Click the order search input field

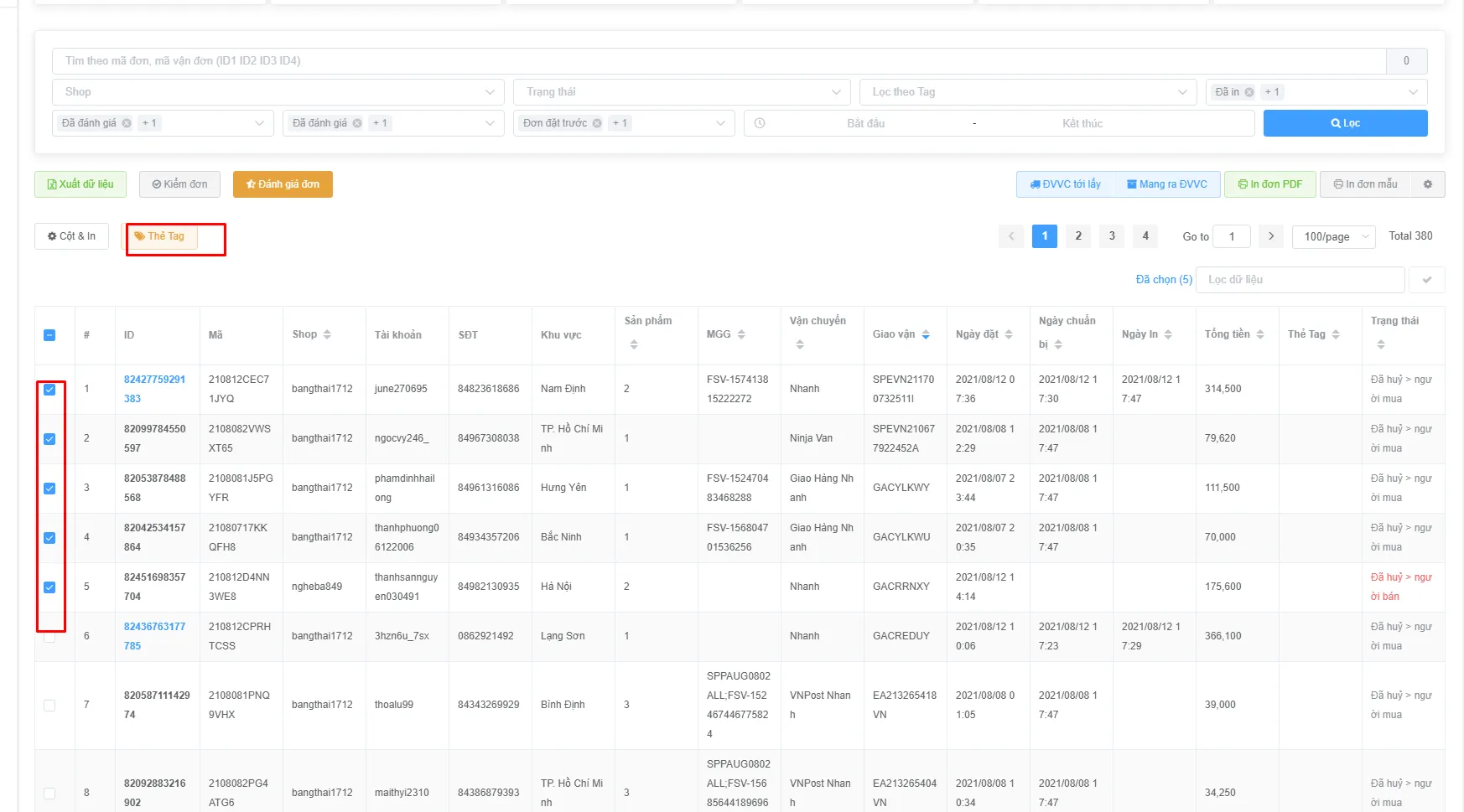coord(719,61)
